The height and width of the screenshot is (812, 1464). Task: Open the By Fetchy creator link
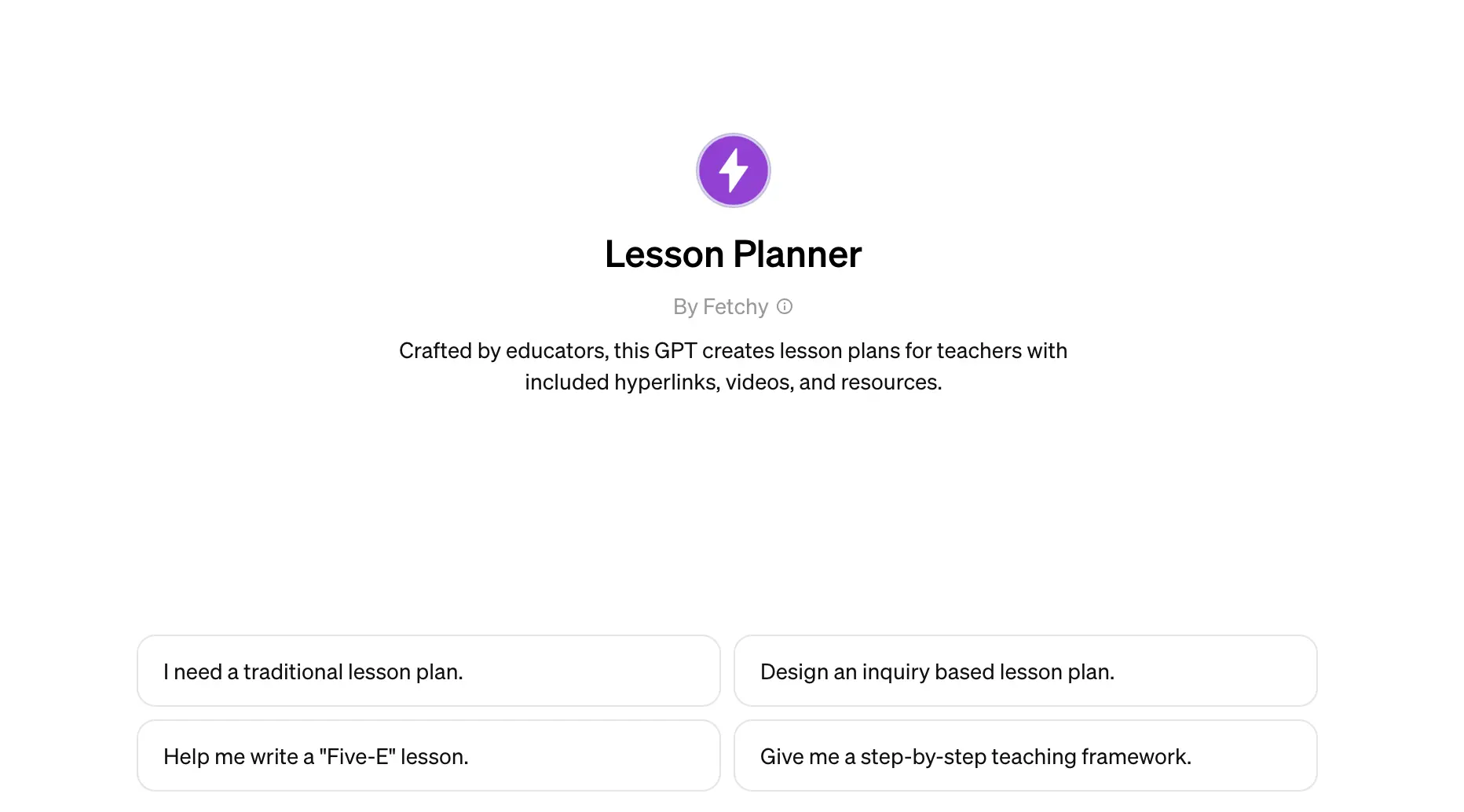click(x=720, y=306)
